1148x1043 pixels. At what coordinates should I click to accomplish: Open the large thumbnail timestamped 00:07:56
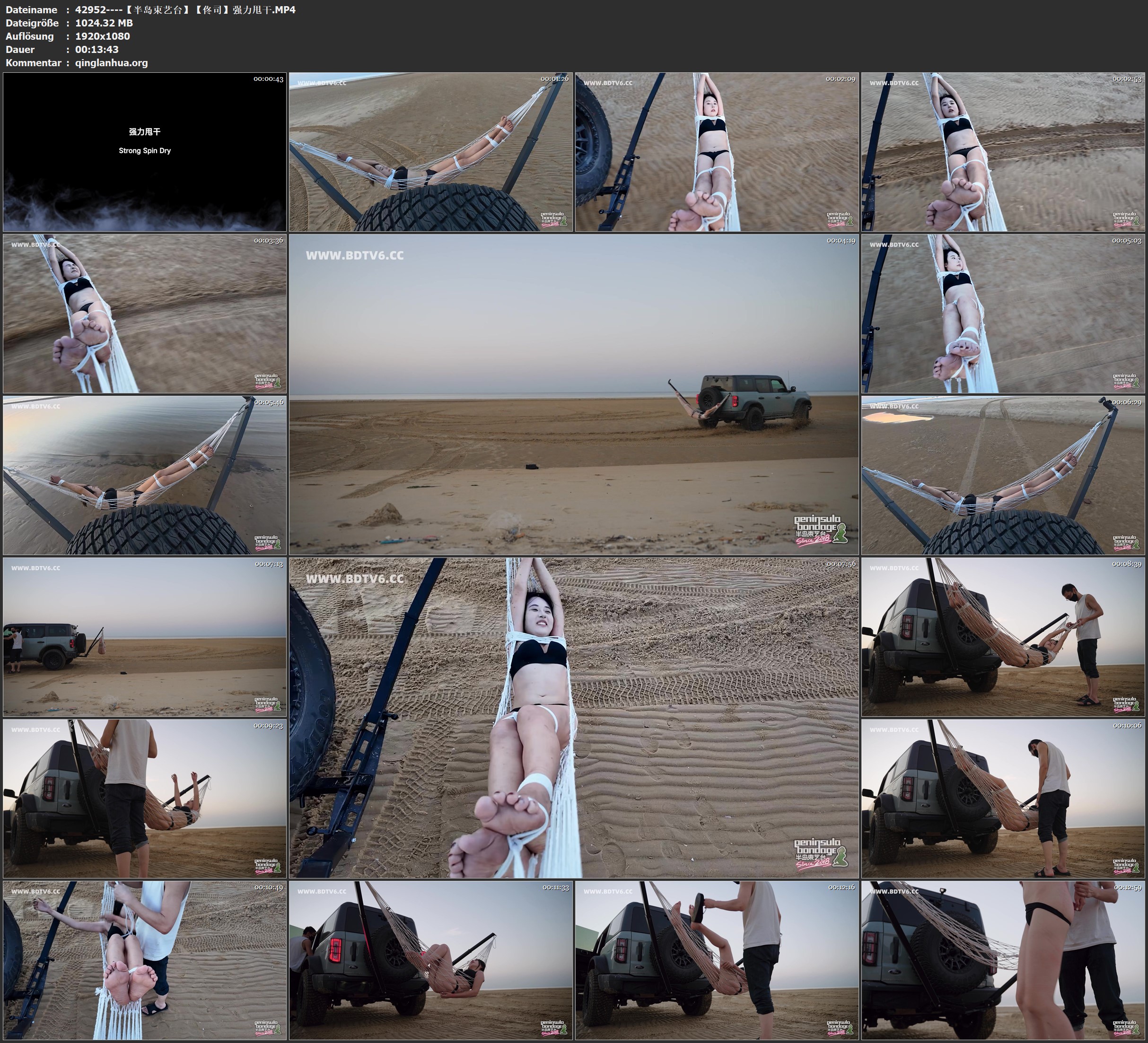pos(573,717)
